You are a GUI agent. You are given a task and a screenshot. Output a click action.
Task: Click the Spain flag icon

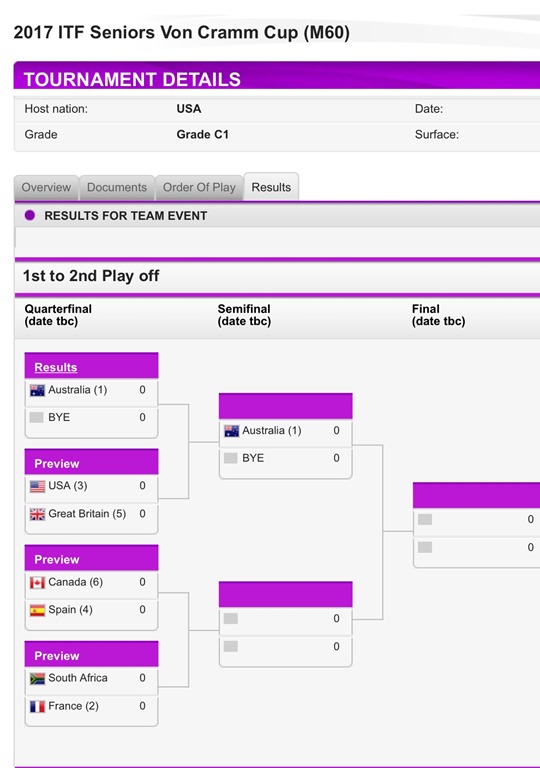(x=37, y=610)
